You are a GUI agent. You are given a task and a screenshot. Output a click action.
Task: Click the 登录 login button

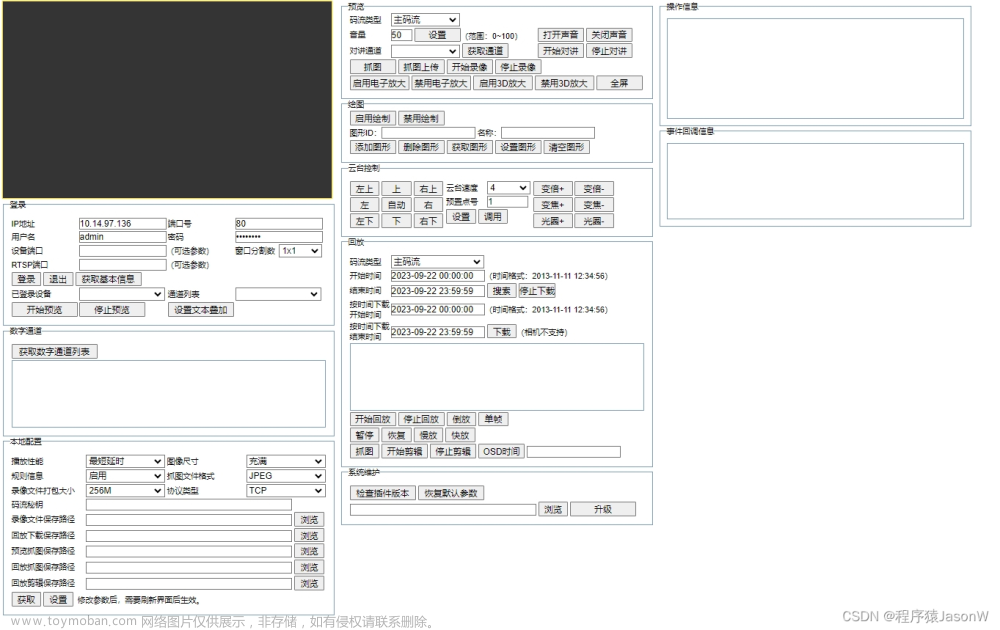point(26,279)
